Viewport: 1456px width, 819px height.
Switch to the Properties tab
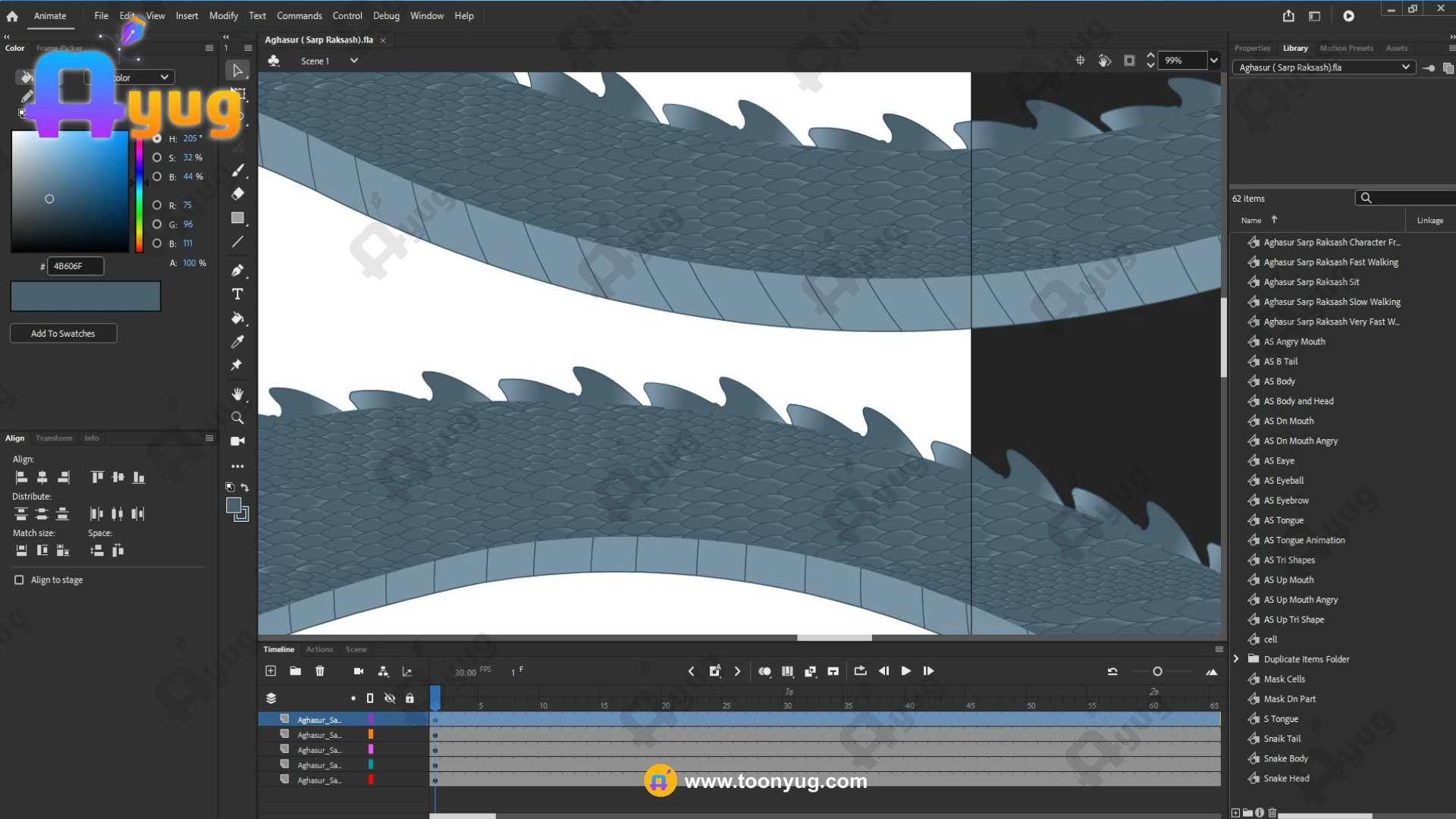(1252, 48)
